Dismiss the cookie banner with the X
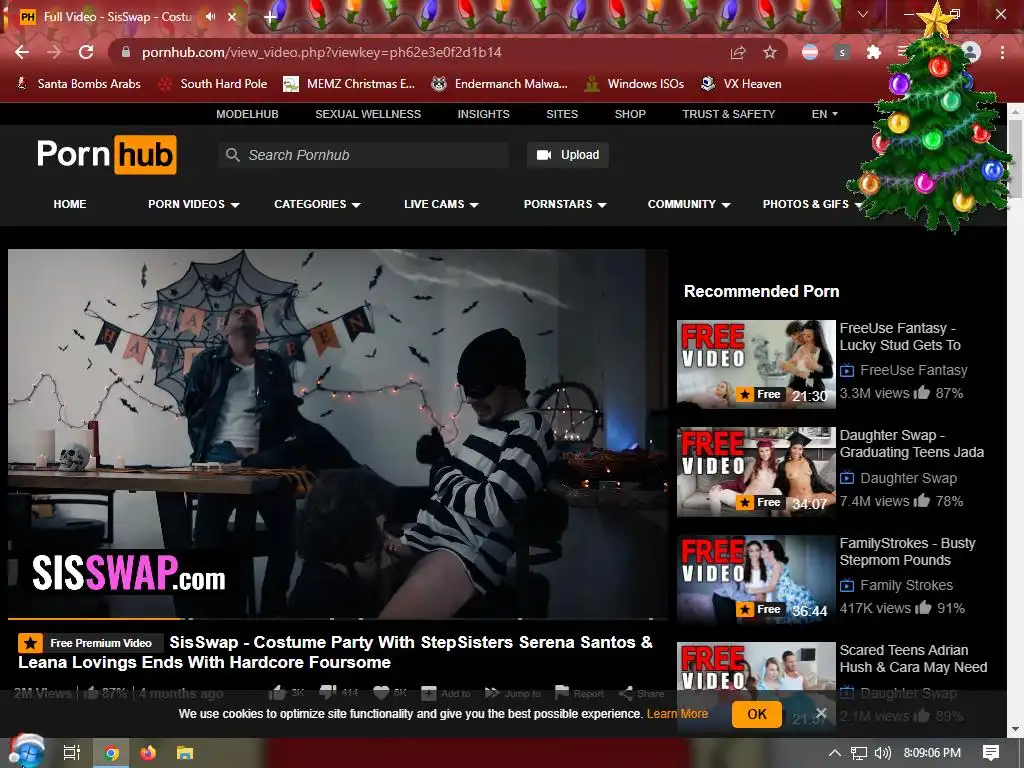The height and width of the screenshot is (768, 1024). [x=821, y=712]
